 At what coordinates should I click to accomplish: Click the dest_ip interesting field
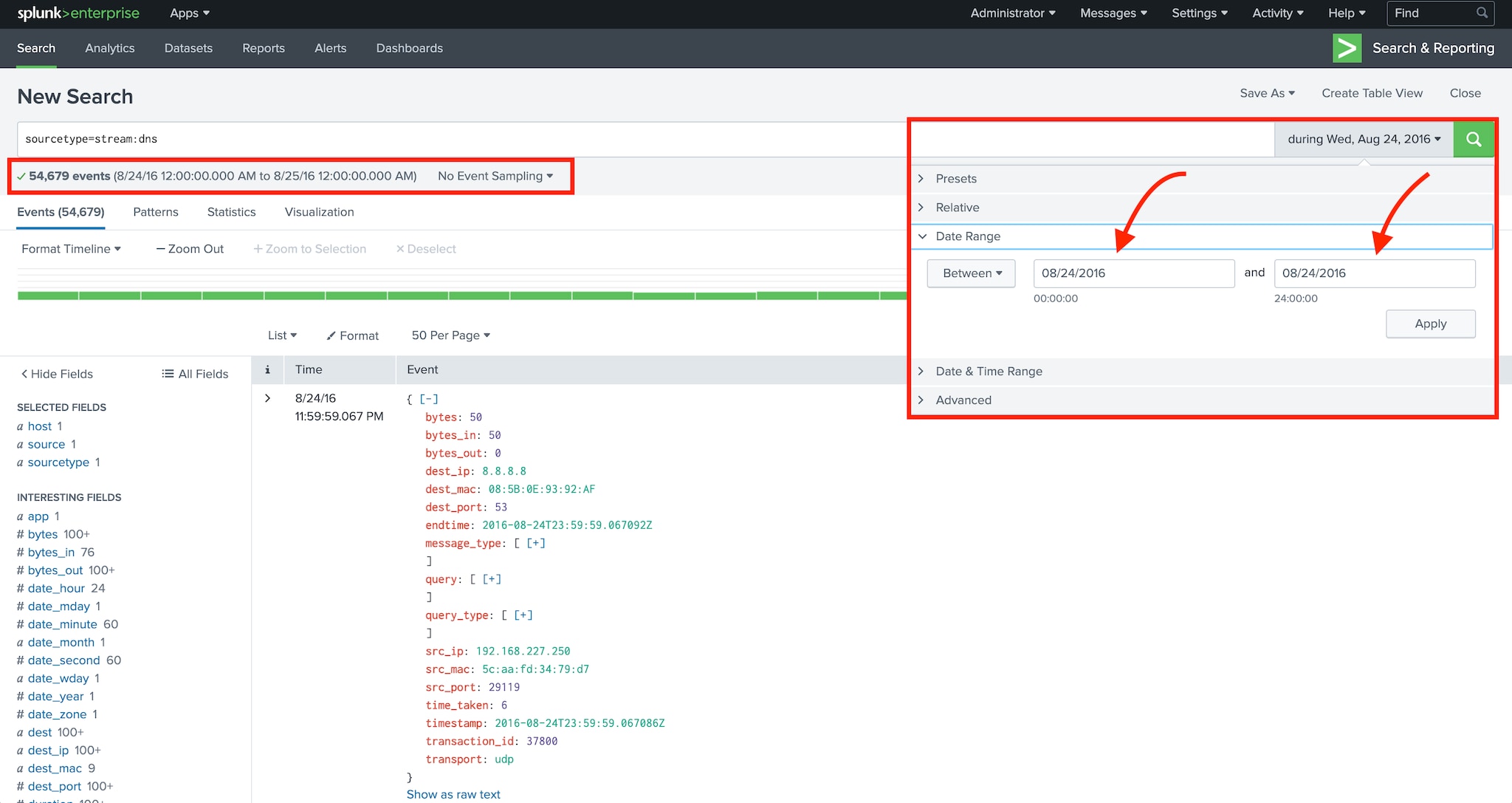(48, 751)
